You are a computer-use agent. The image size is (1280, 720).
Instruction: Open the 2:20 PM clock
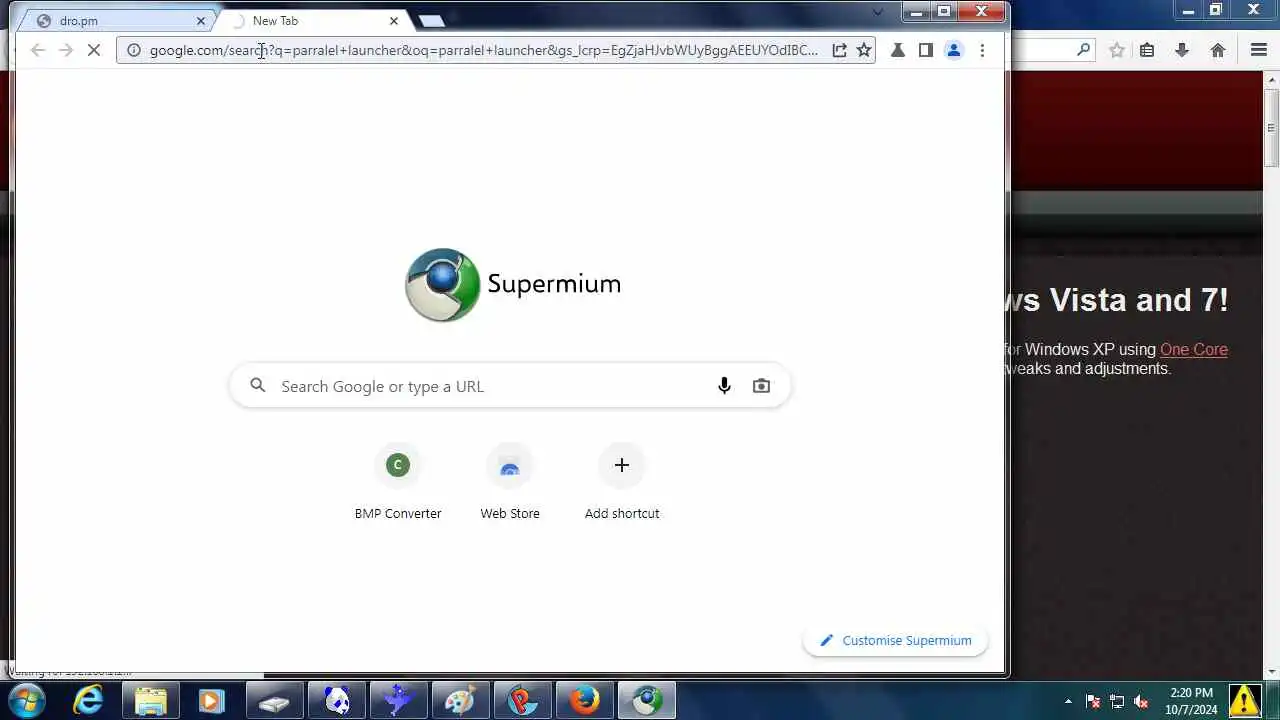tap(1190, 701)
